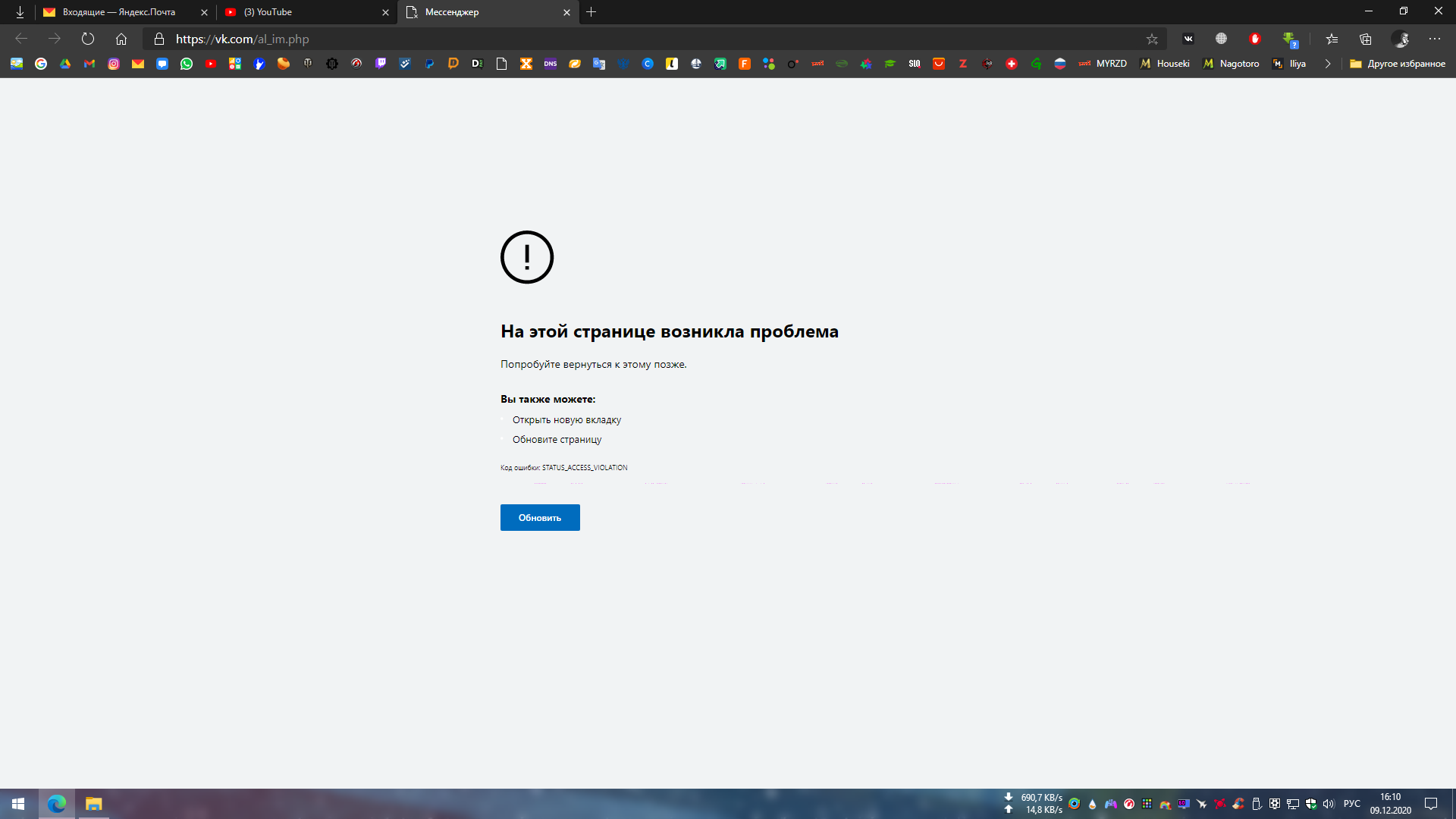The height and width of the screenshot is (819, 1456).
Task: Click the VK extension icon
Action: [1188, 39]
